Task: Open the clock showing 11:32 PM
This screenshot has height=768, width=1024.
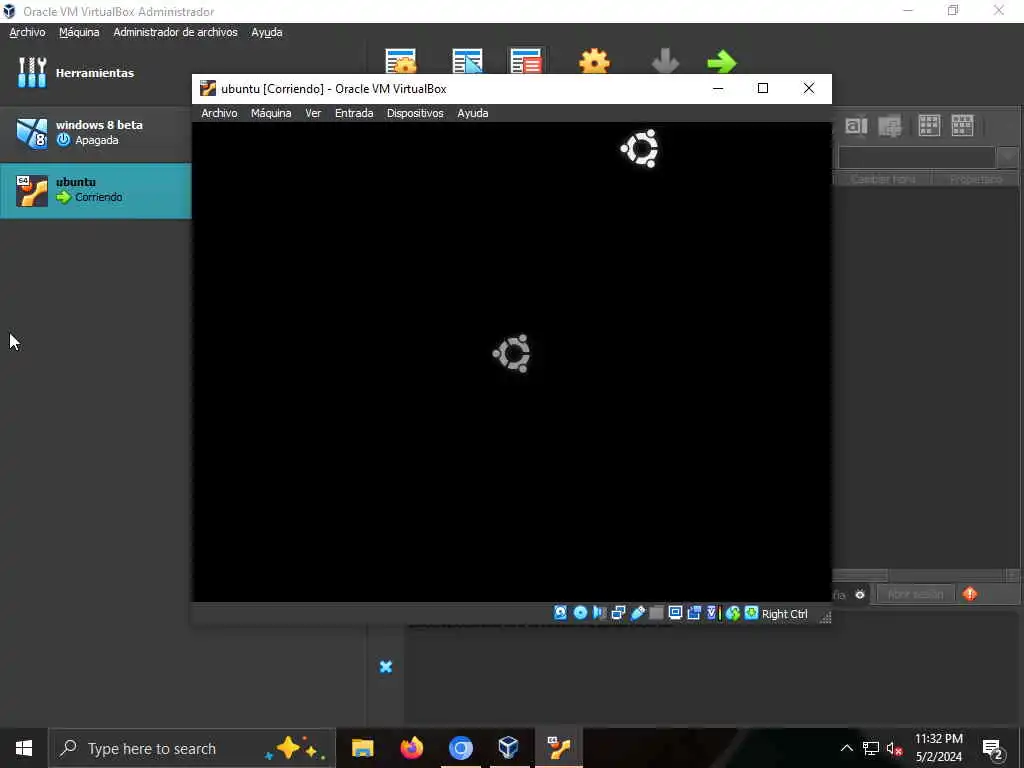Action: pyautogui.click(x=938, y=748)
